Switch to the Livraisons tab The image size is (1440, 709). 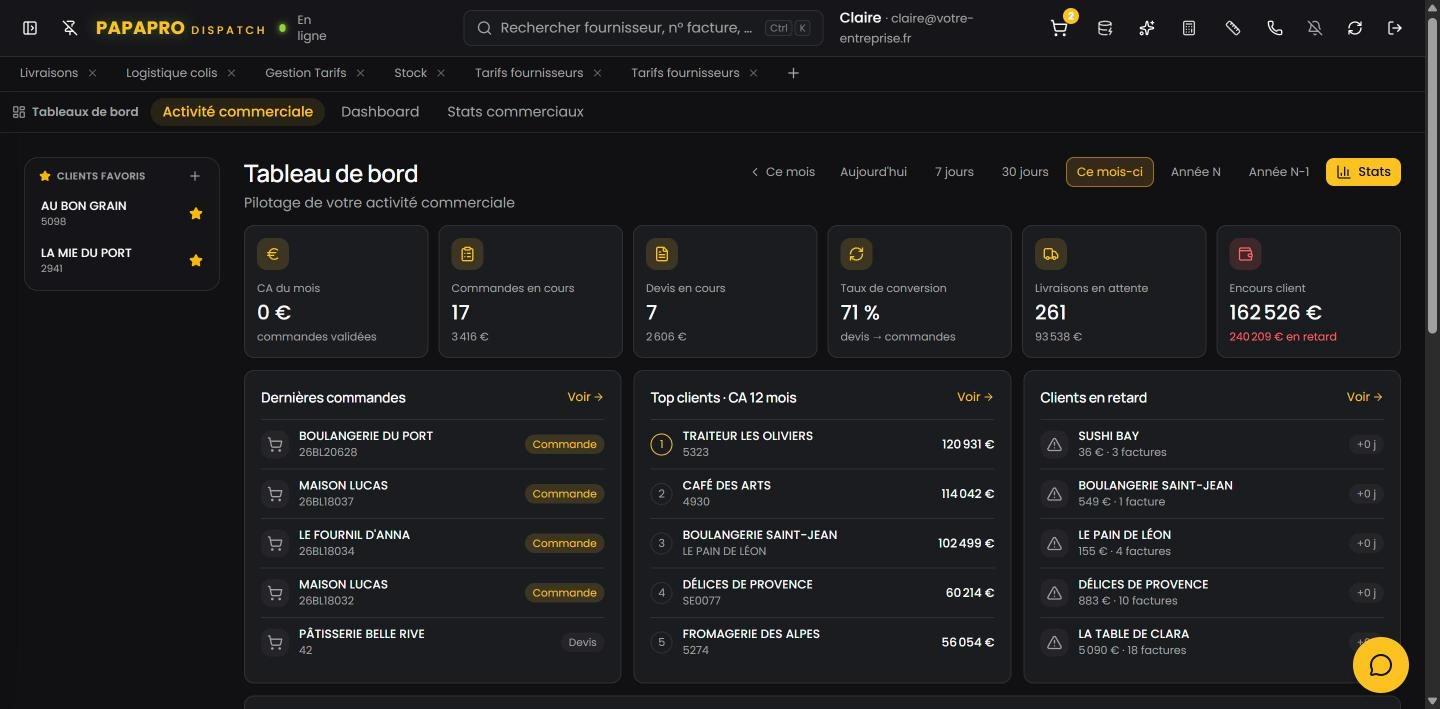pyautogui.click(x=49, y=73)
